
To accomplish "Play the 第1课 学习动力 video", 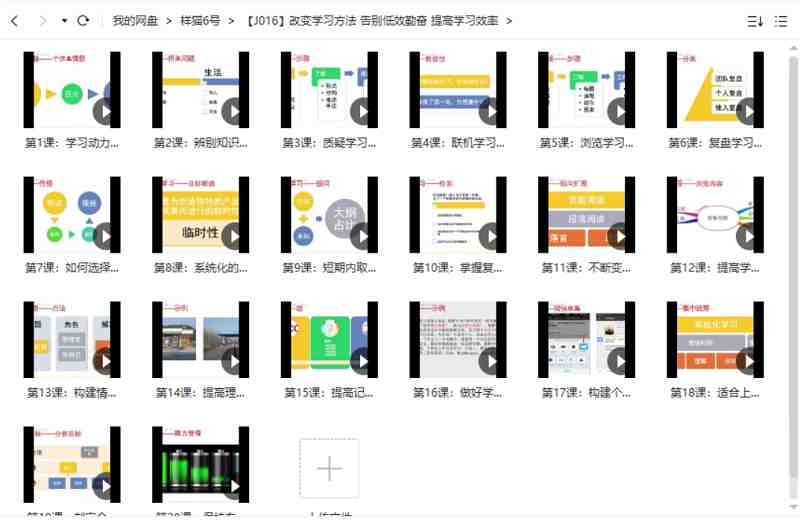I will coord(105,110).
